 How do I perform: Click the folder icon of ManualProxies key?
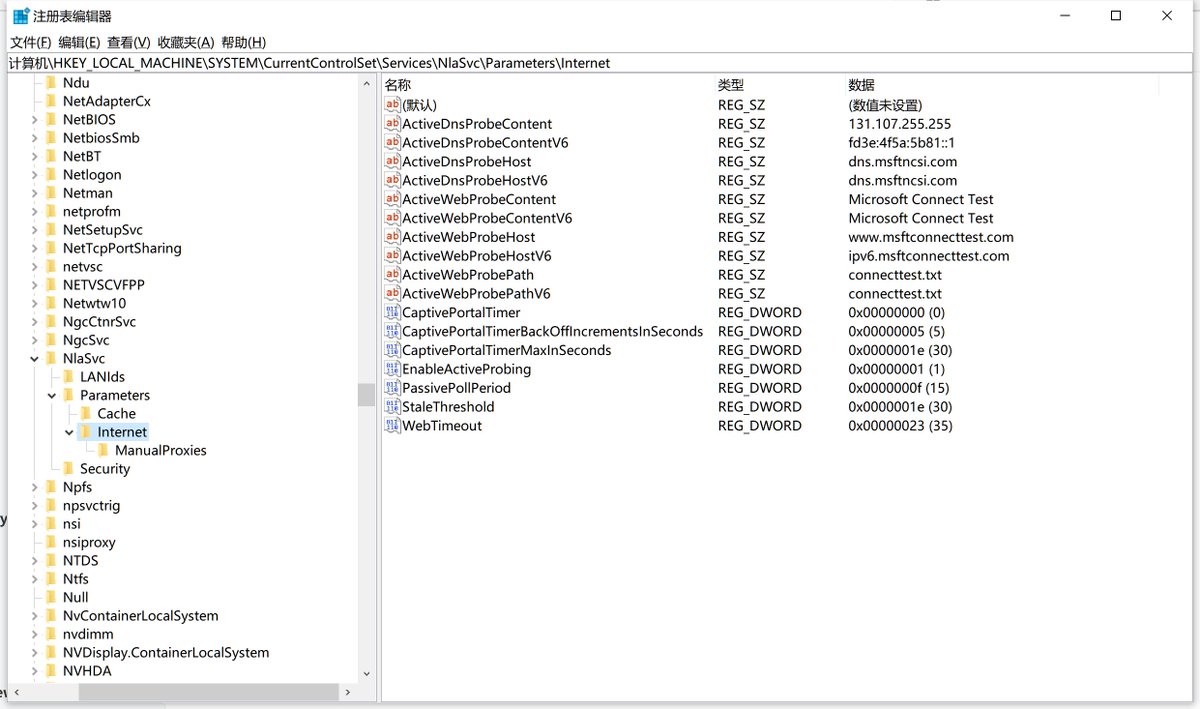[x=104, y=450]
